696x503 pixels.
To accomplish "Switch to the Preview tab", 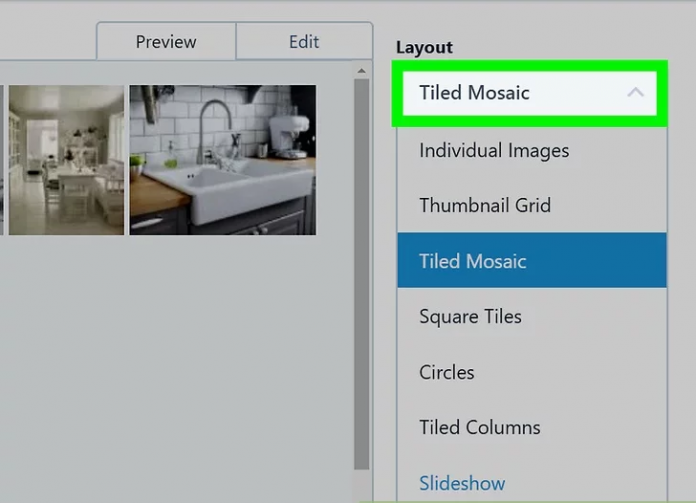I will click(x=166, y=42).
